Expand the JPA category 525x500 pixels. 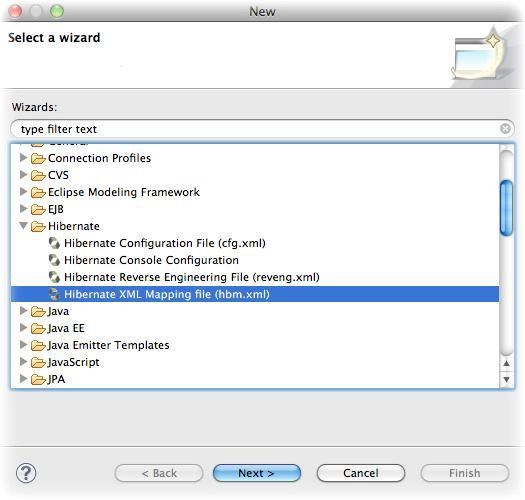23,379
